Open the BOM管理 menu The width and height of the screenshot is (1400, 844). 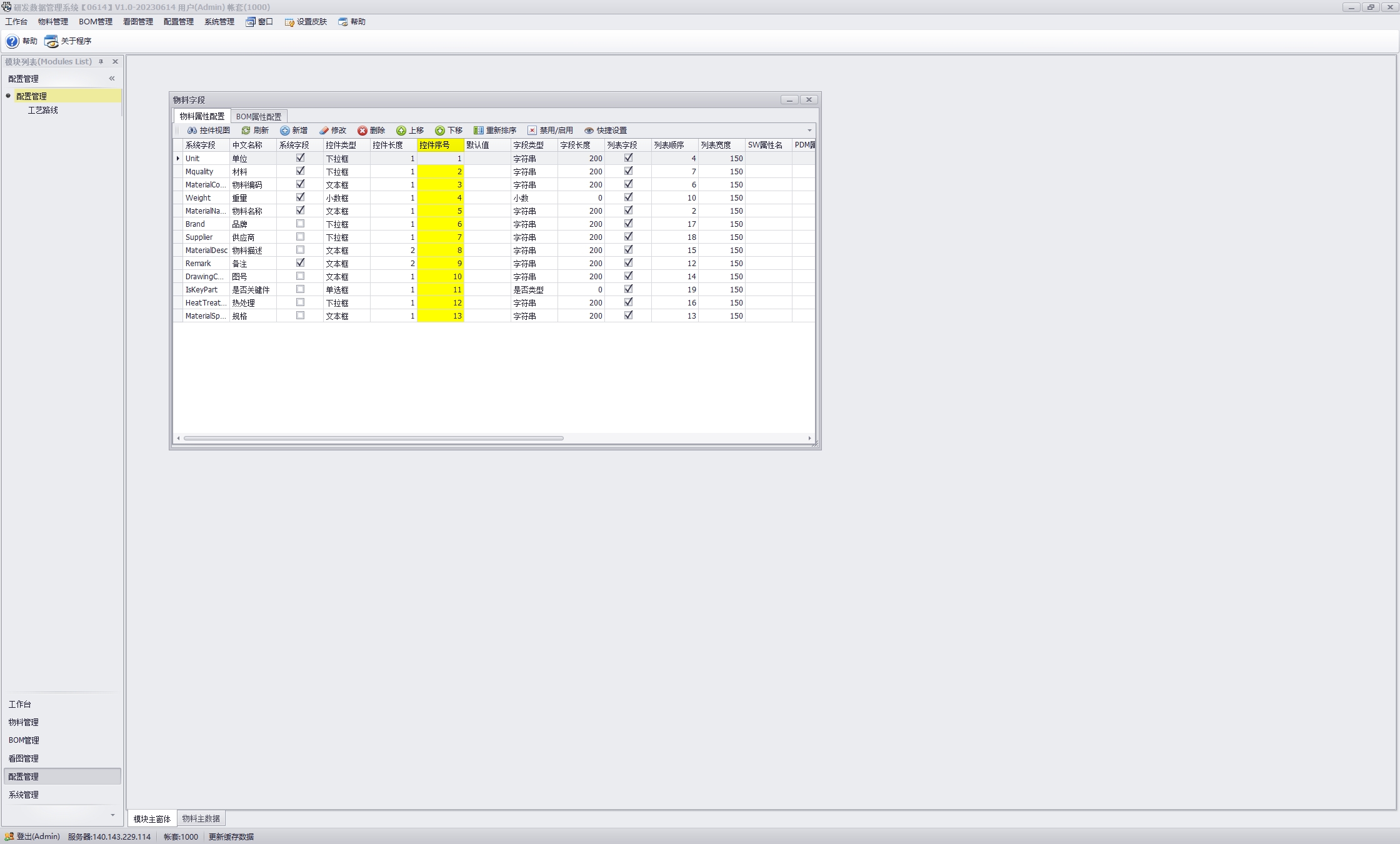(x=96, y=22)
